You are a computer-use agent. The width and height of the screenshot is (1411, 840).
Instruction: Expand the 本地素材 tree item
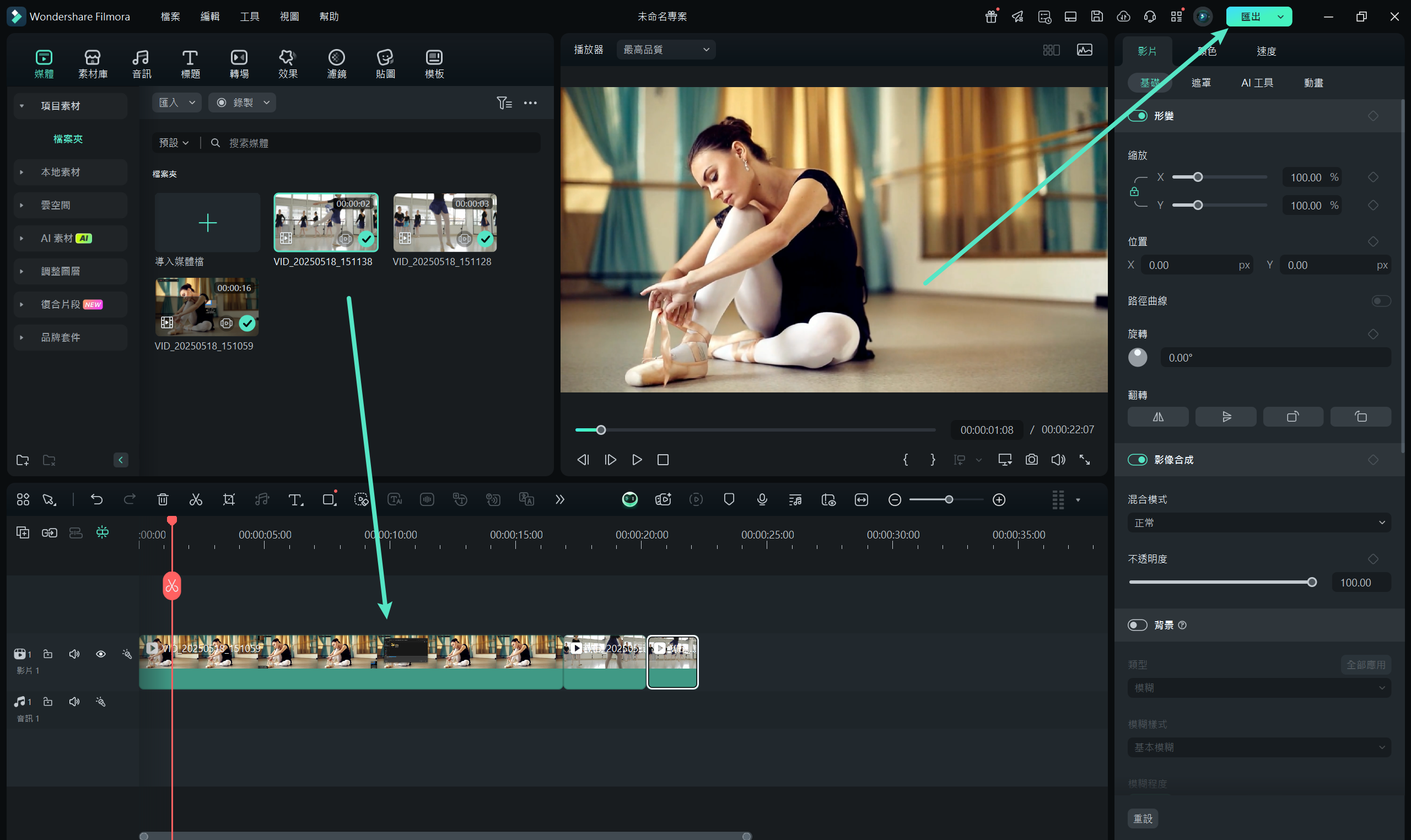point(21,172)
